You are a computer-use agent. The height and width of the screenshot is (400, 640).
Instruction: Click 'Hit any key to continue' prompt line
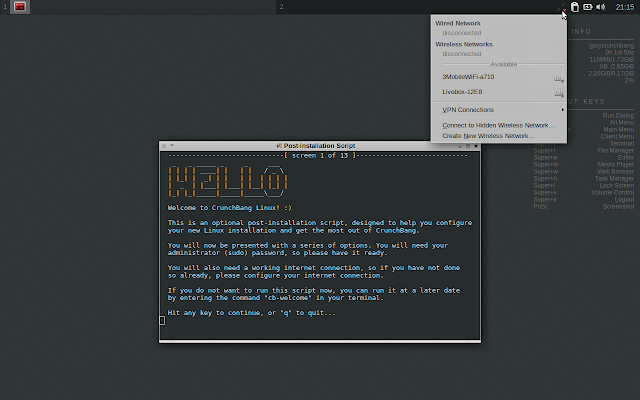251,313
